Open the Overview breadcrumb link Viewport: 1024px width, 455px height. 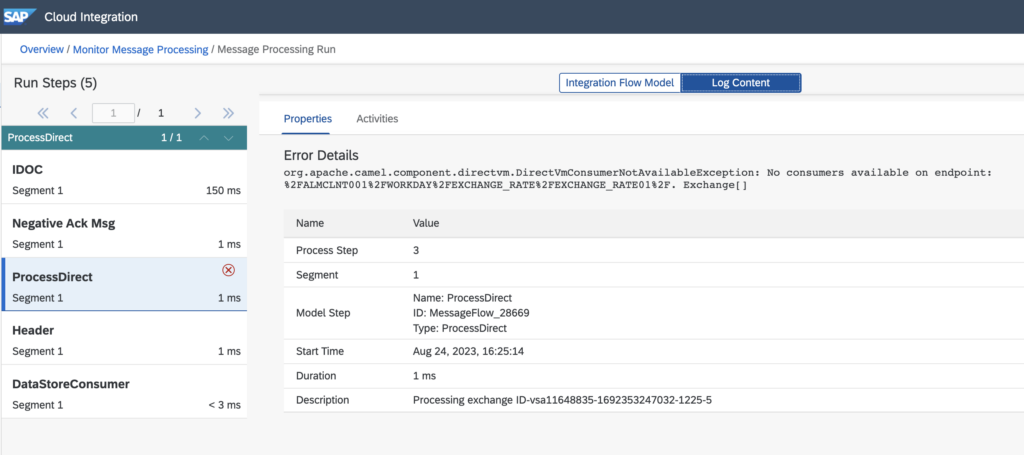point(42,49)
